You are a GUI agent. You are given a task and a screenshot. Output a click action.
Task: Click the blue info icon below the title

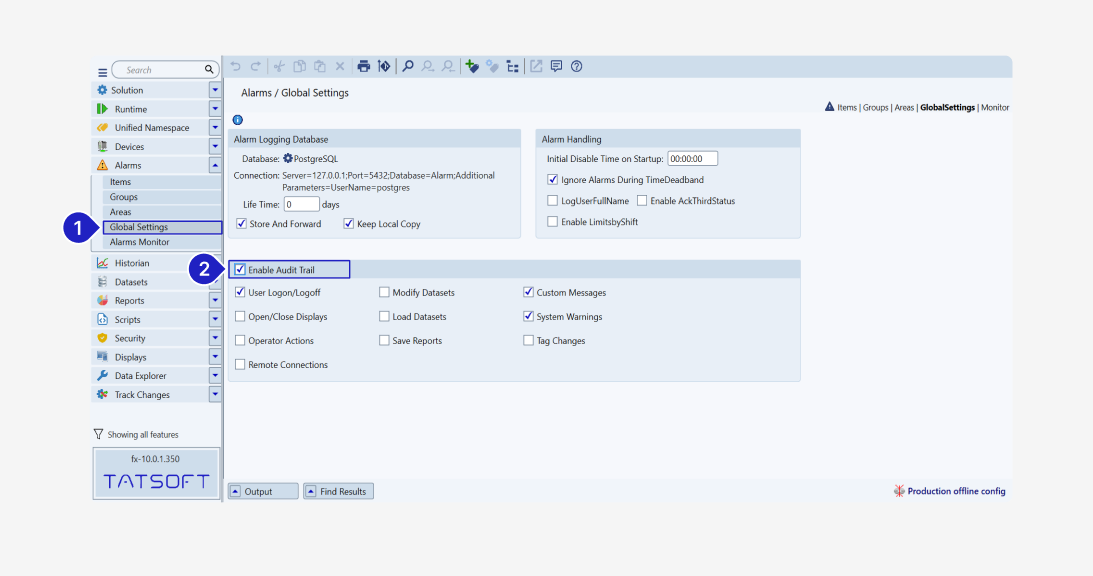[237, 120]
